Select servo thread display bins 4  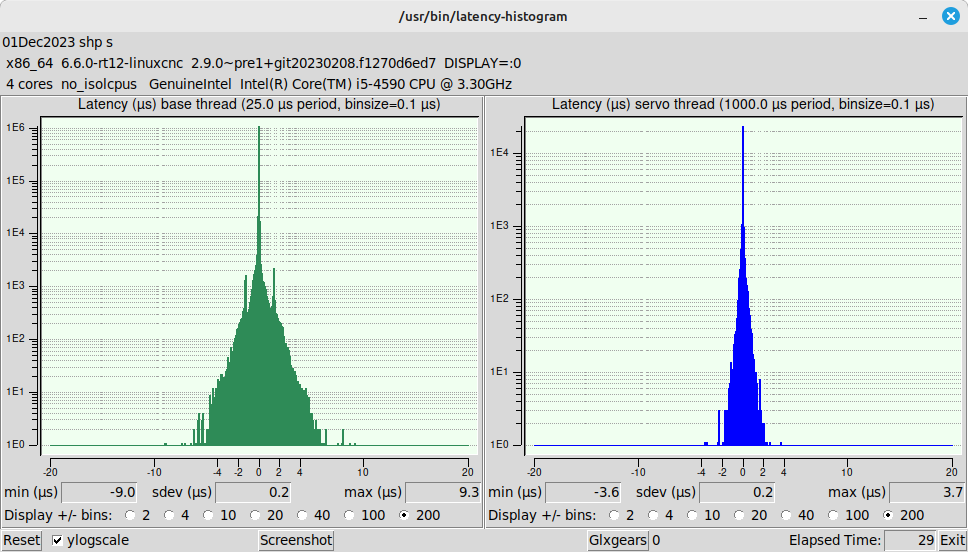point(653,515)
